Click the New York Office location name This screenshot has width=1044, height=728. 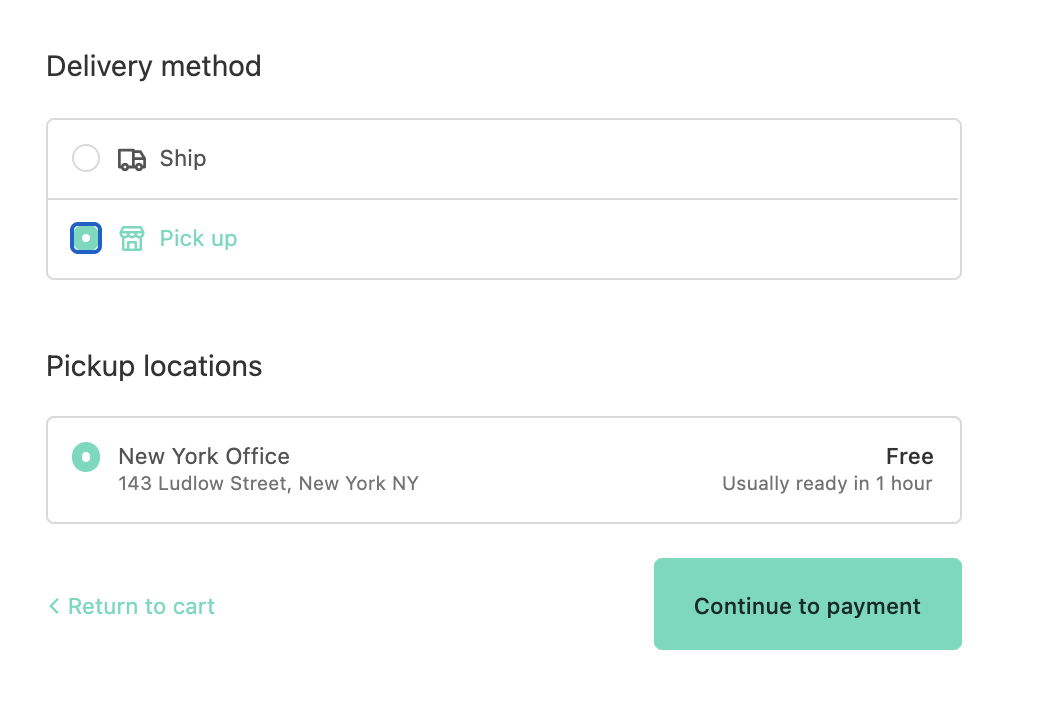pos(204,456)
